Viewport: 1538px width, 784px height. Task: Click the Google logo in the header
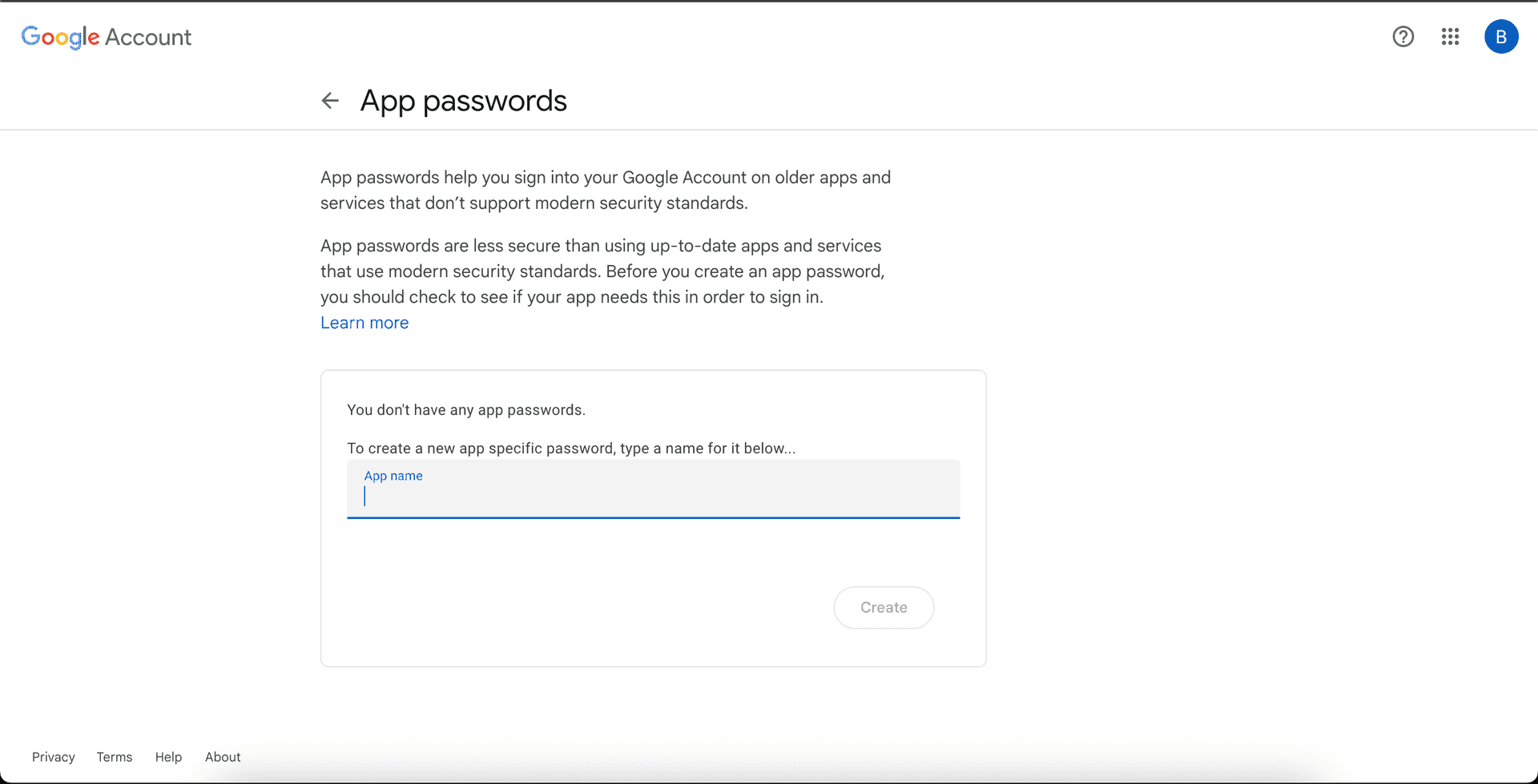(59, 37)
